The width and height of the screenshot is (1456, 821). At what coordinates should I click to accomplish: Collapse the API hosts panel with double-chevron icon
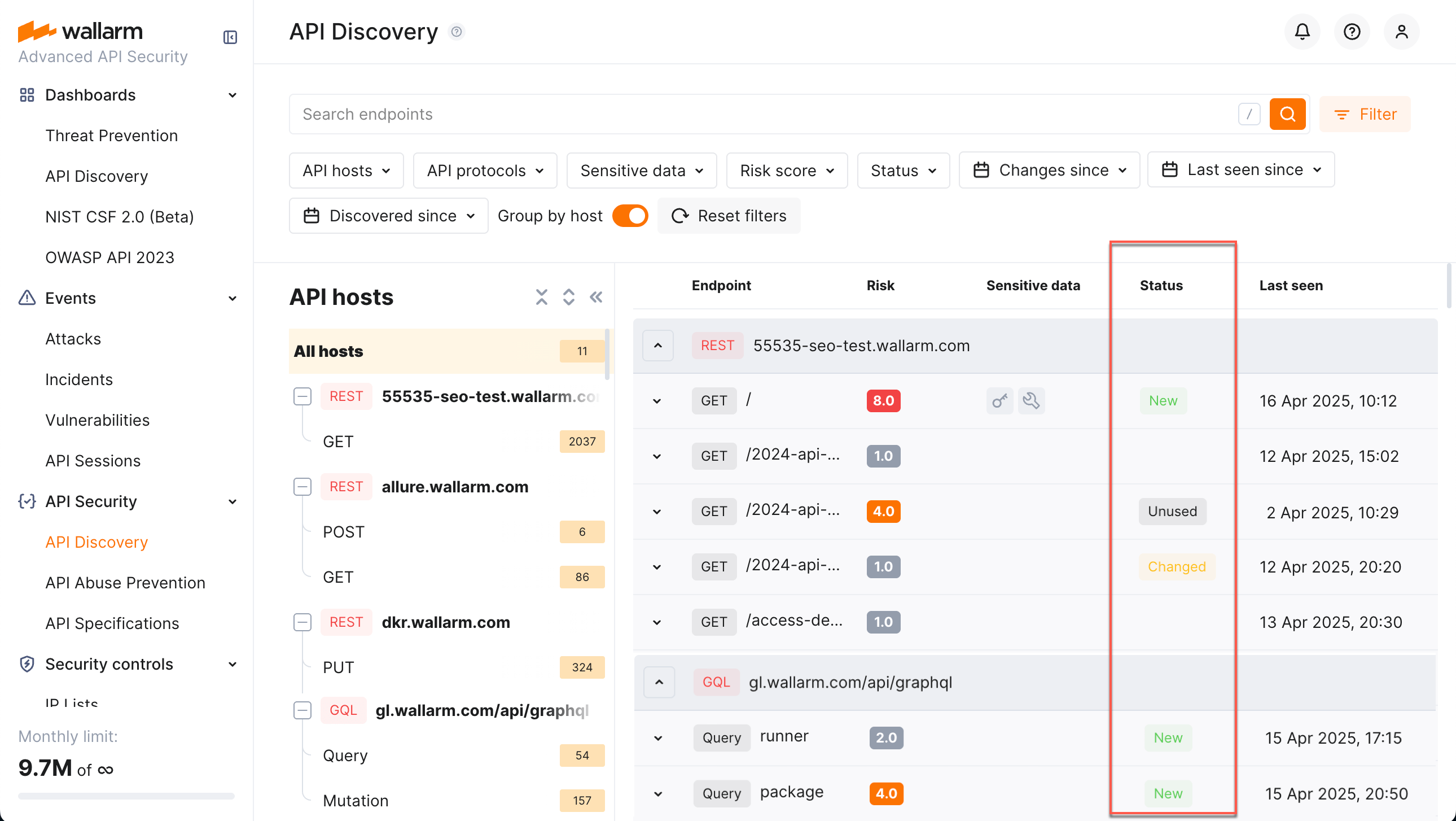[x=596, y=296]
